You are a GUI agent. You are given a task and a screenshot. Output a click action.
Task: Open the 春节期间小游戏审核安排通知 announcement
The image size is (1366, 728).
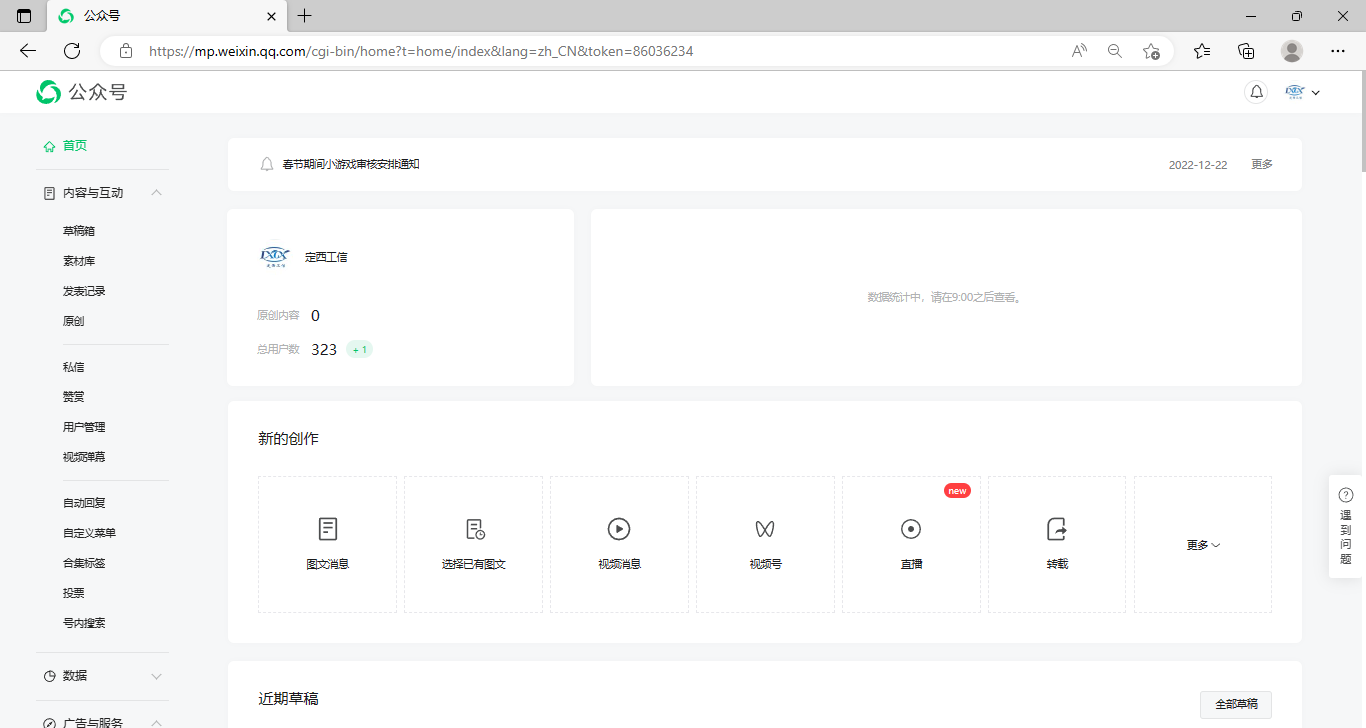click(351, 164)
